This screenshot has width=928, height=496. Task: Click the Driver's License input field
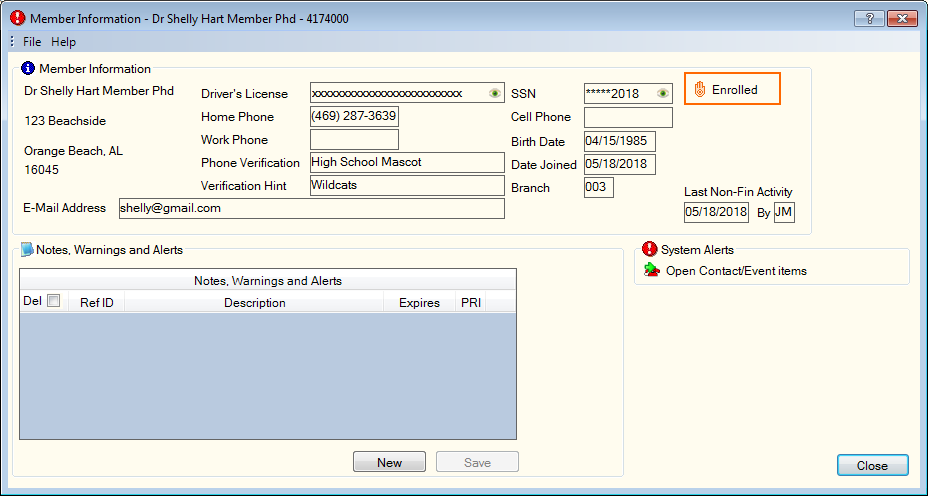pos(407,94)
